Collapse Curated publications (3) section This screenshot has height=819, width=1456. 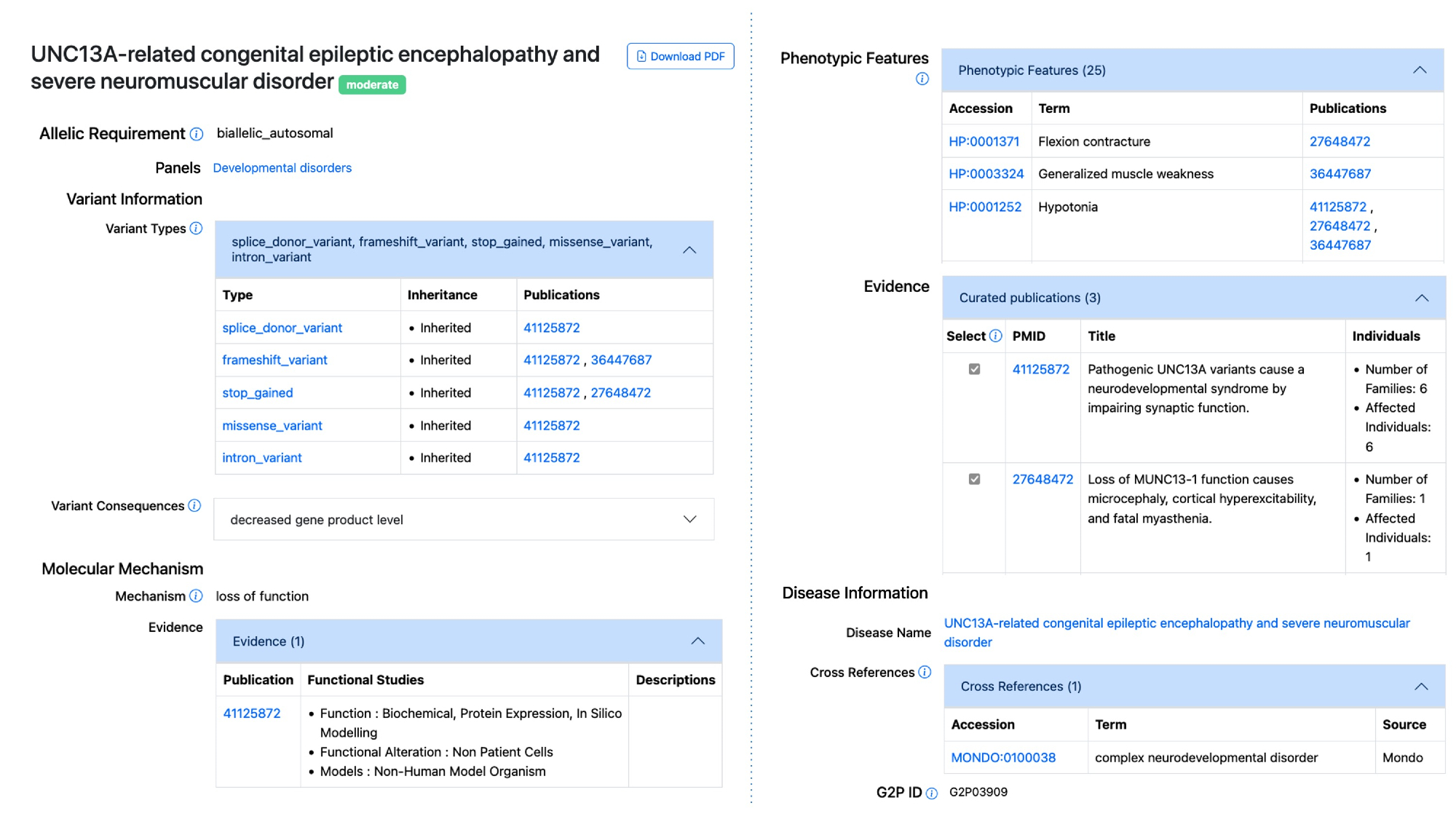[x=1421, y=298]
